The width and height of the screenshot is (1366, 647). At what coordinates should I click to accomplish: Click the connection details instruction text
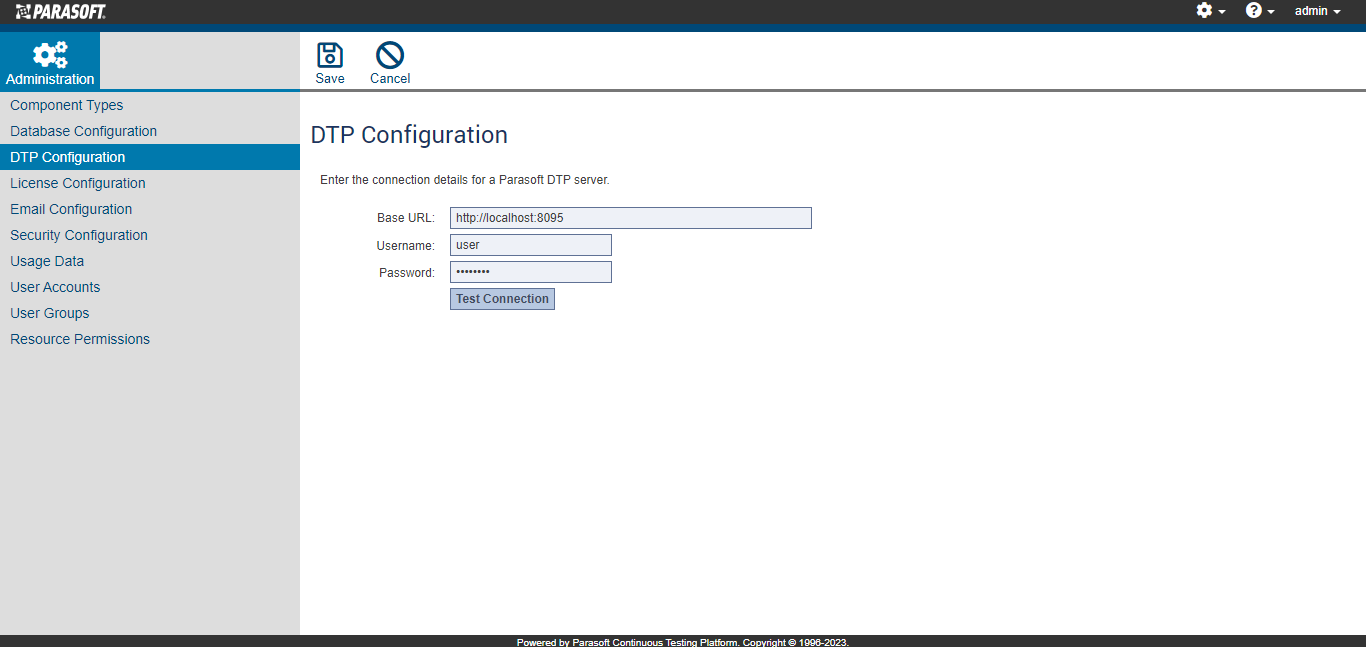pyautogui.click(x=465, y=180)
